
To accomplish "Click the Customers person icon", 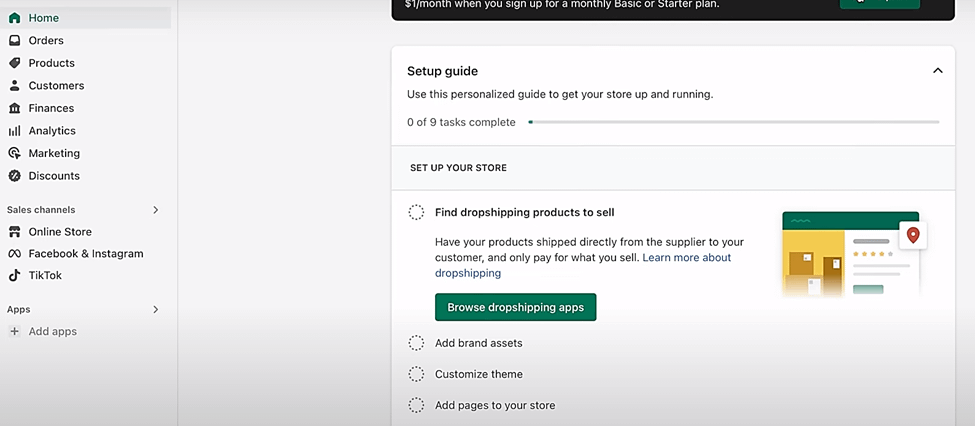I will 15,86.
